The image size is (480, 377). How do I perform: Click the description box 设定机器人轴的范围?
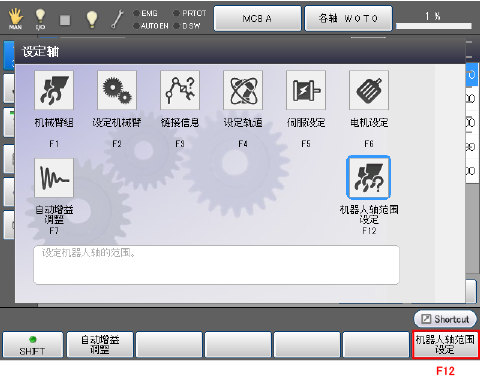[x=216, y=265]
